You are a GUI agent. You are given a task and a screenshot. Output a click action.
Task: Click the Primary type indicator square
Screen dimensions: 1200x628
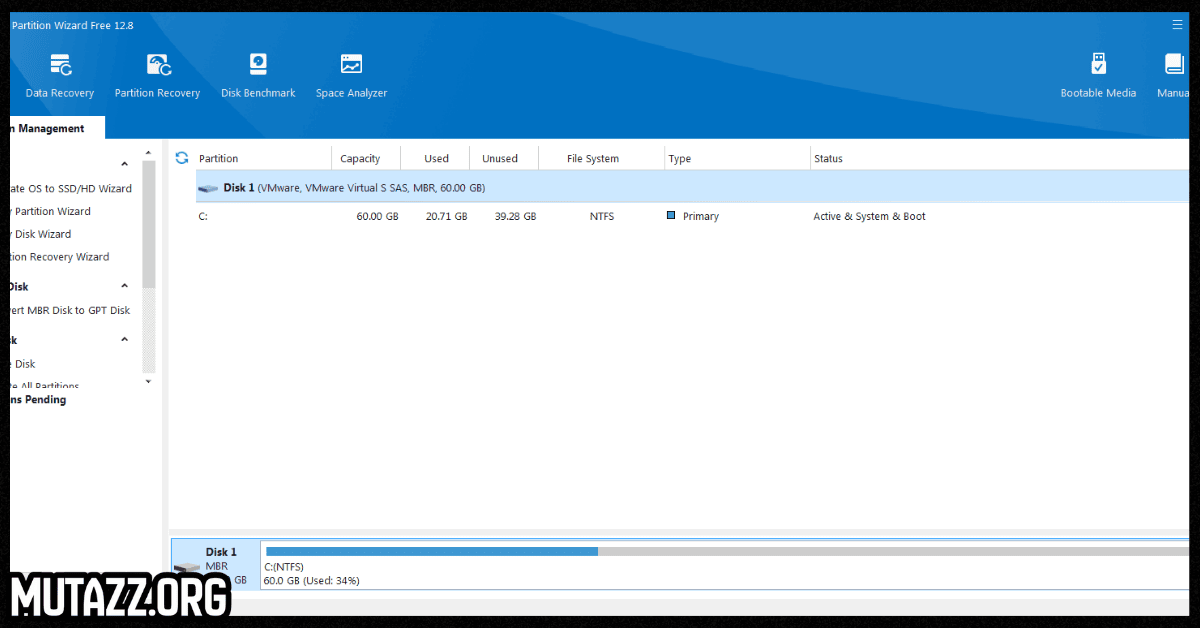click(x=670, y=215)
